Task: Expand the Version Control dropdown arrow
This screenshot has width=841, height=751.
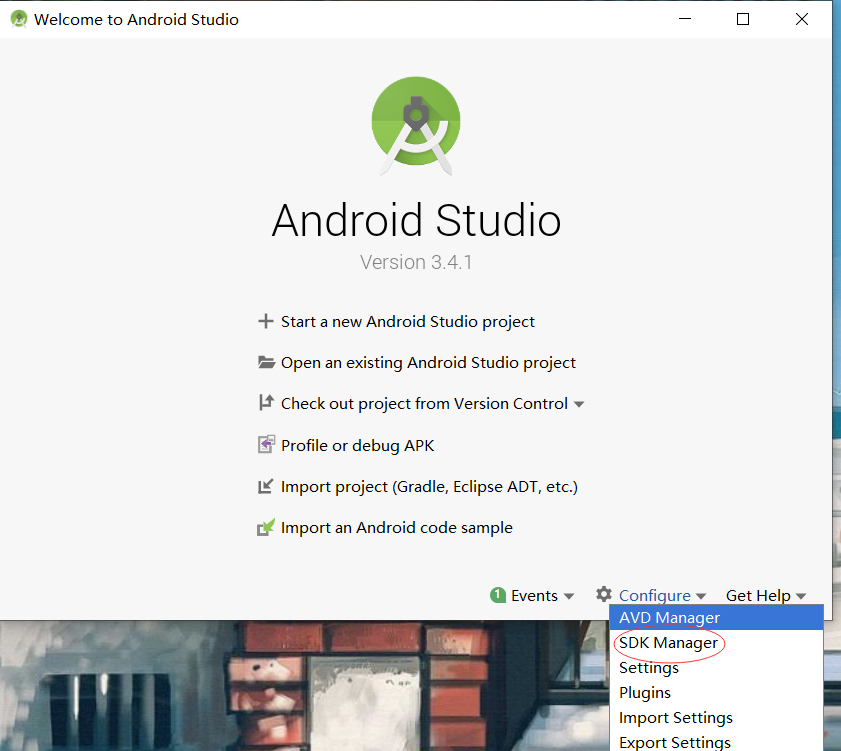Action: 579,404
